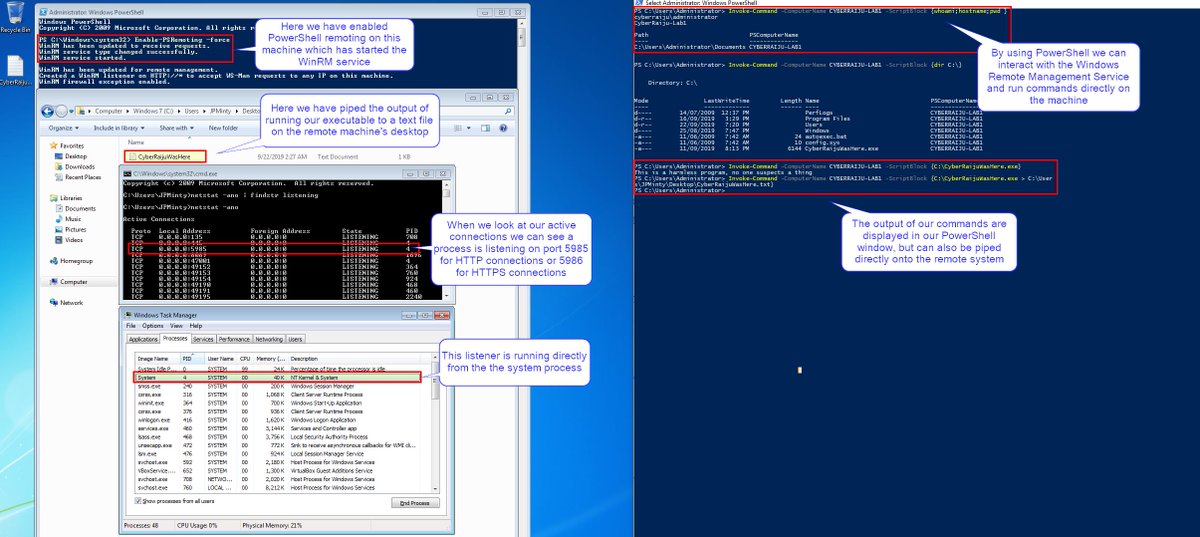This screenshot has height=537, width=1200.
Task: Select Homegroup in Explorer sidebar
Action: [72, 260]
